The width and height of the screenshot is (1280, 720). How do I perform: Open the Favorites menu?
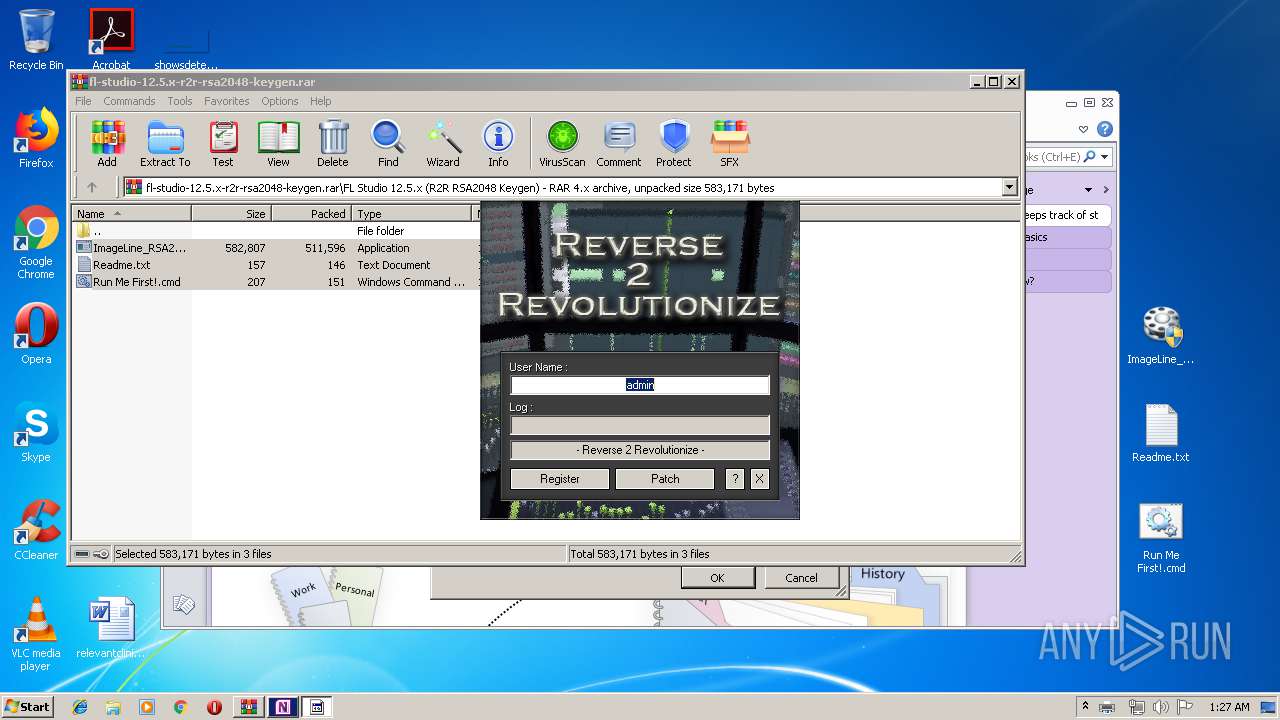[227, 101]
